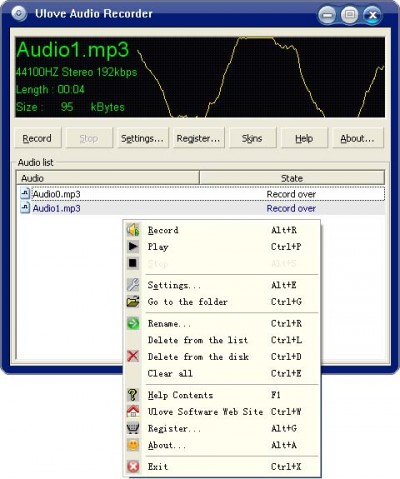
Task: Click the green arrow Rename icon
Action: point(133,323)
